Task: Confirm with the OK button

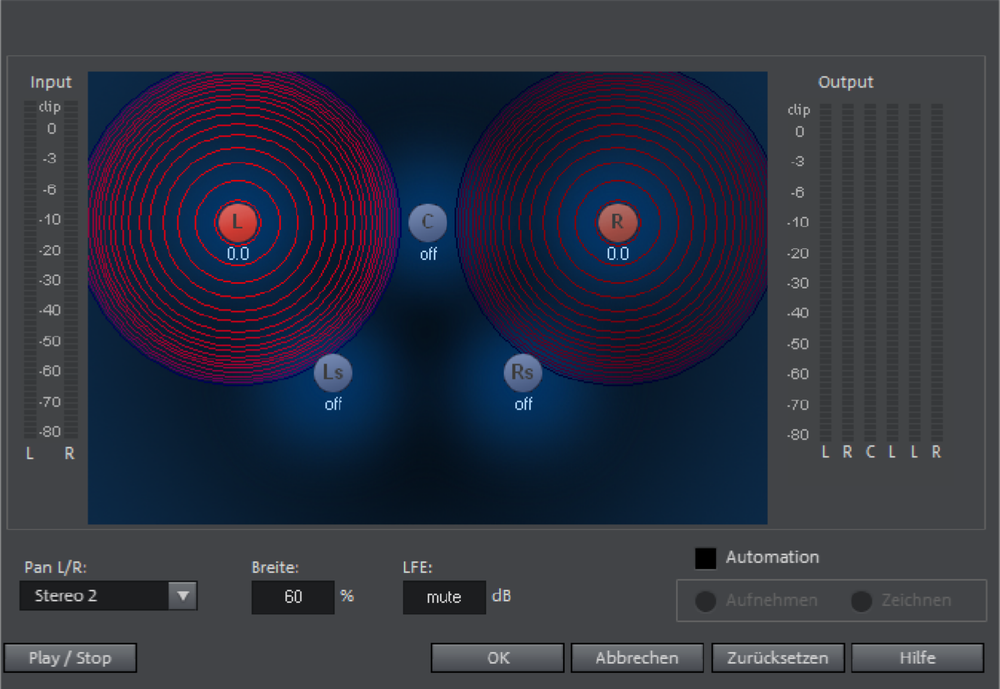Action: click(497, 658)
